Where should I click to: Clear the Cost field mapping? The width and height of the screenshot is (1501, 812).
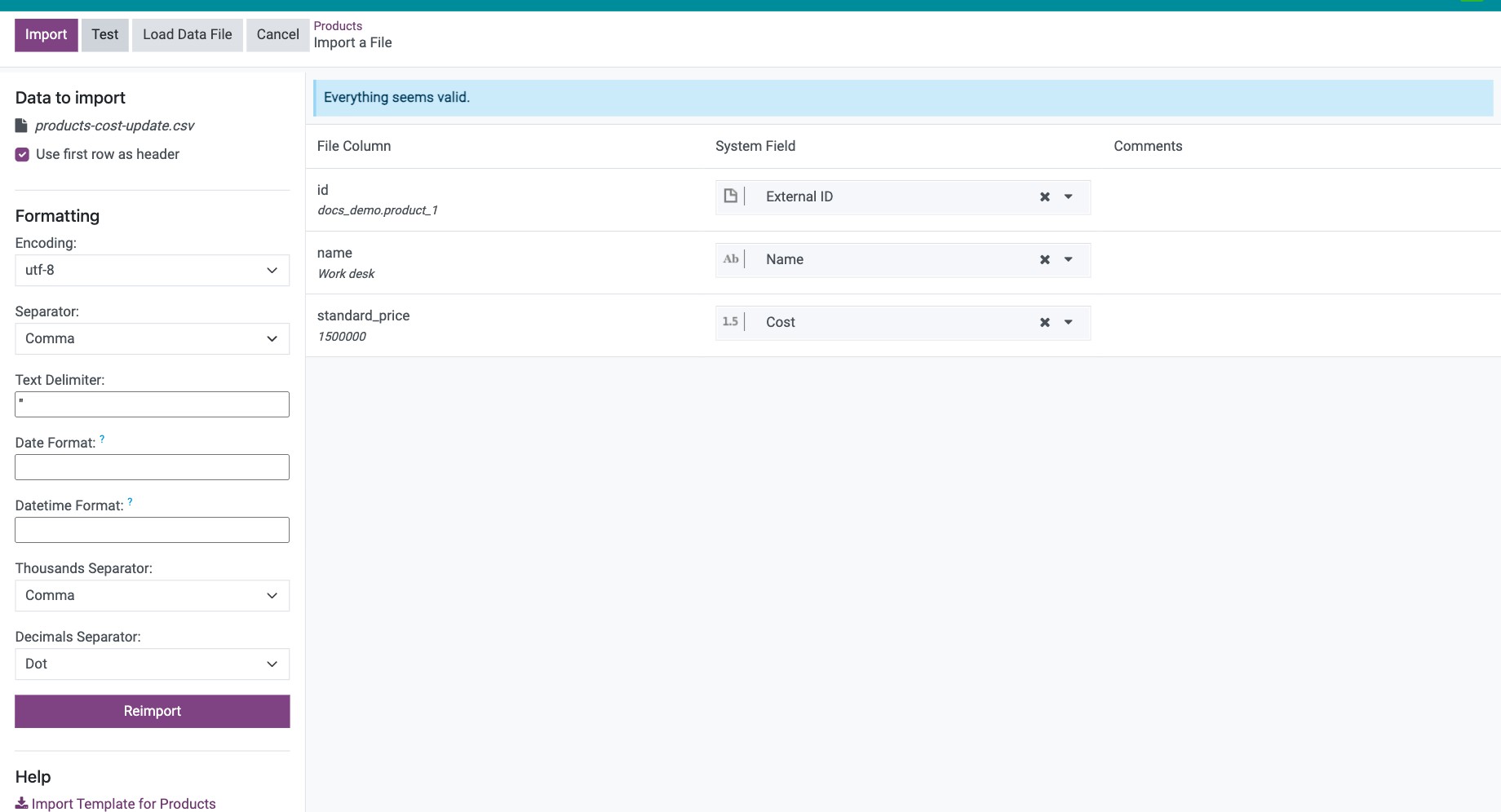pos(1045,322)
